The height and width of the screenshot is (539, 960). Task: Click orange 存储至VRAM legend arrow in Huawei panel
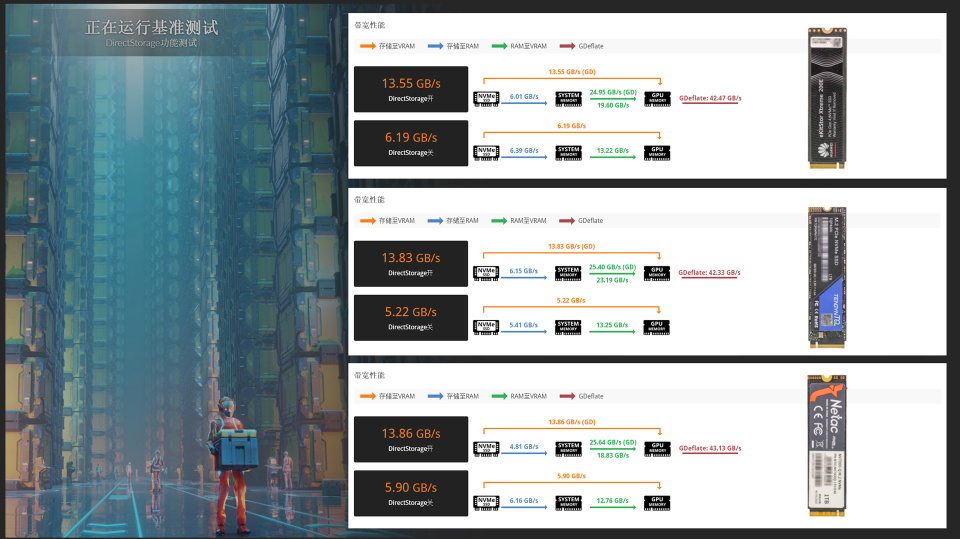(367, 46)
